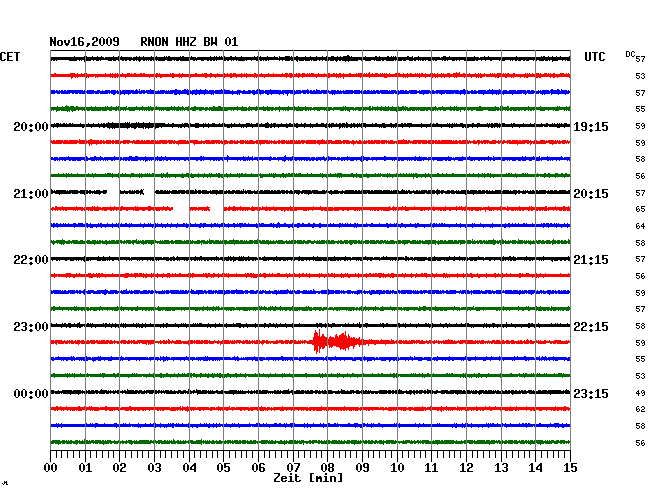Click the x-axis tick label "07"

point(293,468)
